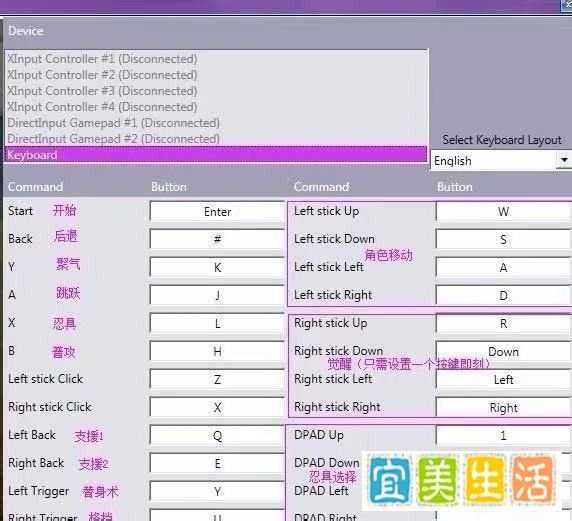Edit the A command binding field J
This screenshot has width=572, height=521.
(x=217, y=295)
